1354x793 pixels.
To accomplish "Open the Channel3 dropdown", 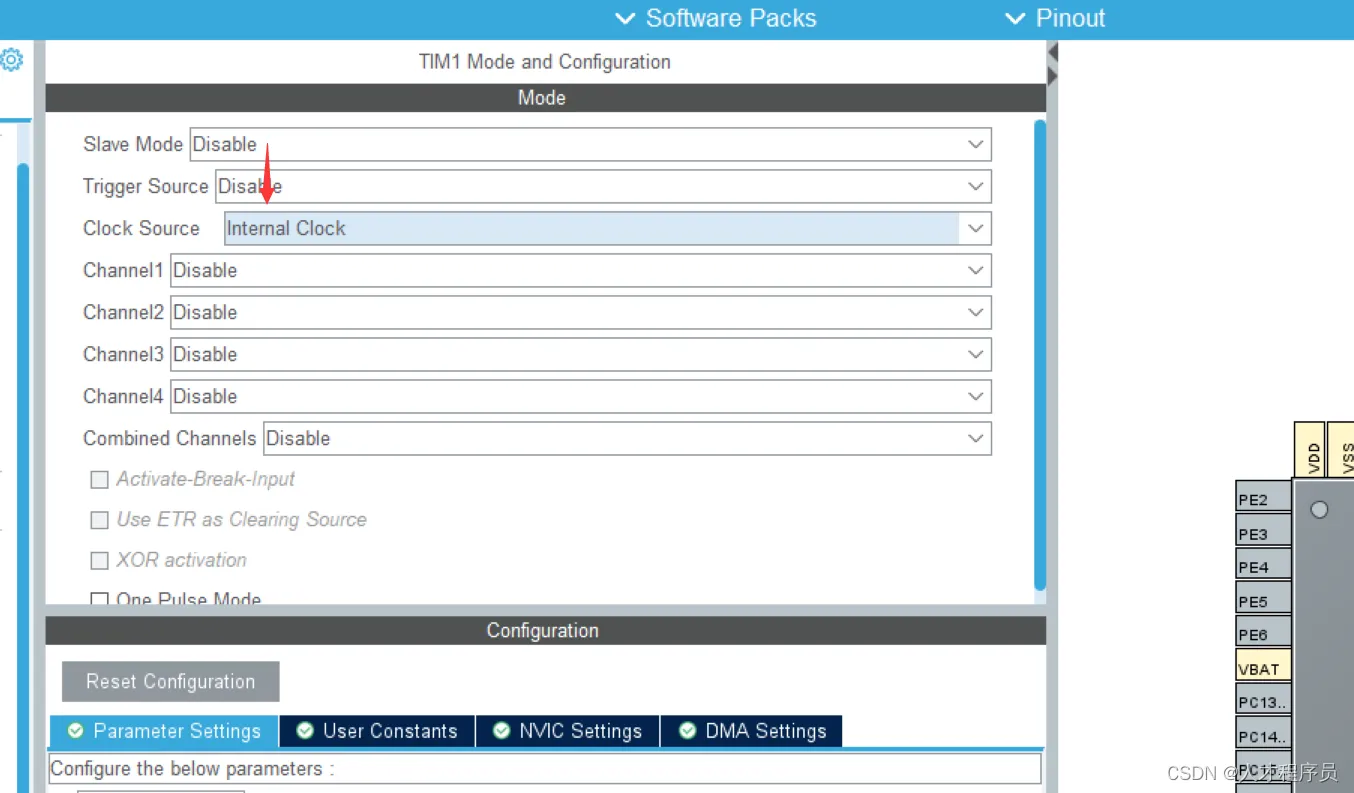I will (x=581, y=354).
